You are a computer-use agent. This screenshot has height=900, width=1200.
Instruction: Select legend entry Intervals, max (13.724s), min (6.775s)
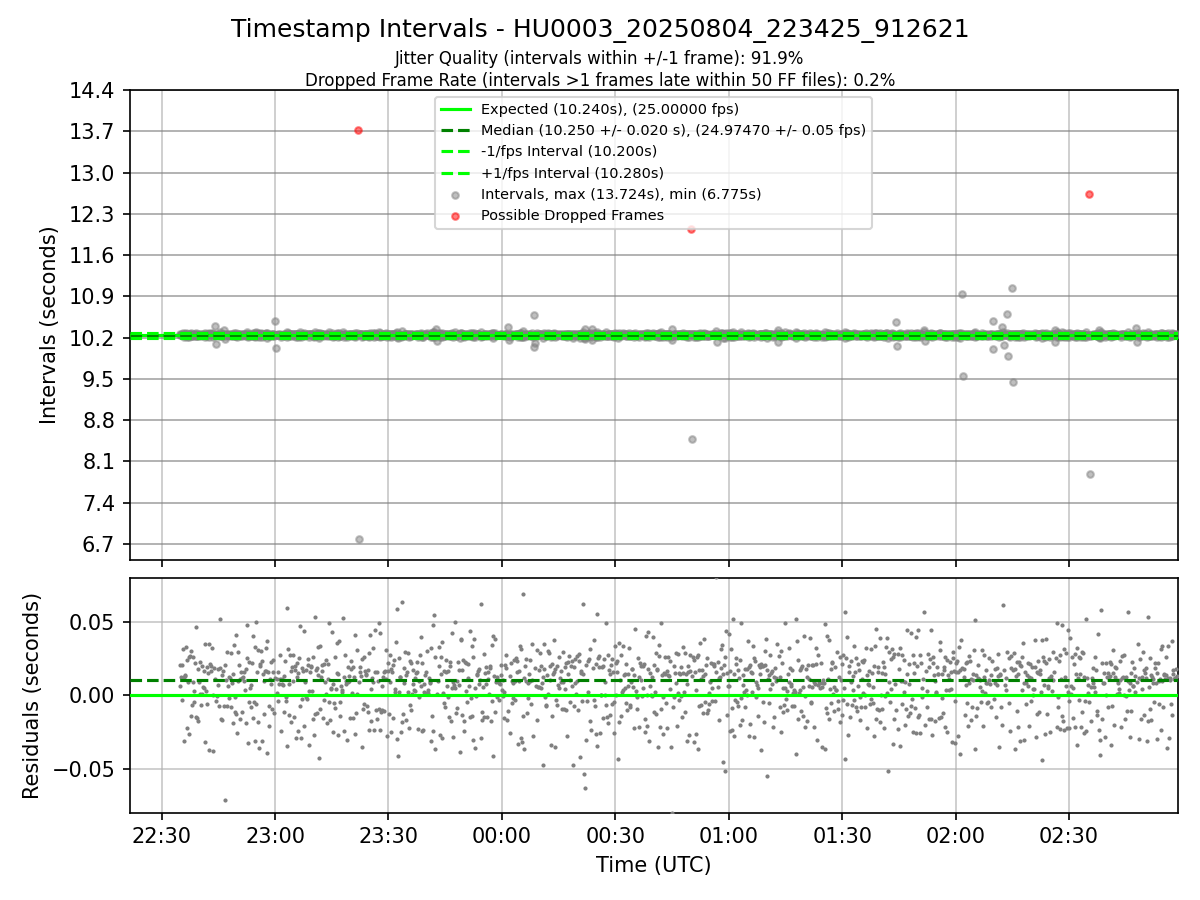(621, 194)
